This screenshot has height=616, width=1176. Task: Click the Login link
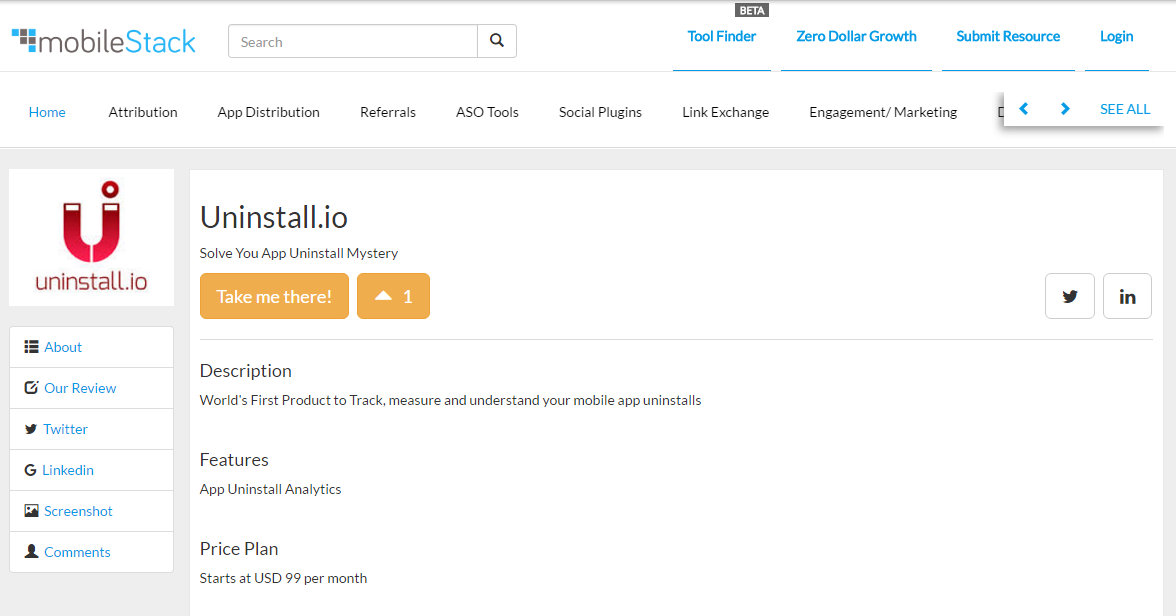(1116, 36)
